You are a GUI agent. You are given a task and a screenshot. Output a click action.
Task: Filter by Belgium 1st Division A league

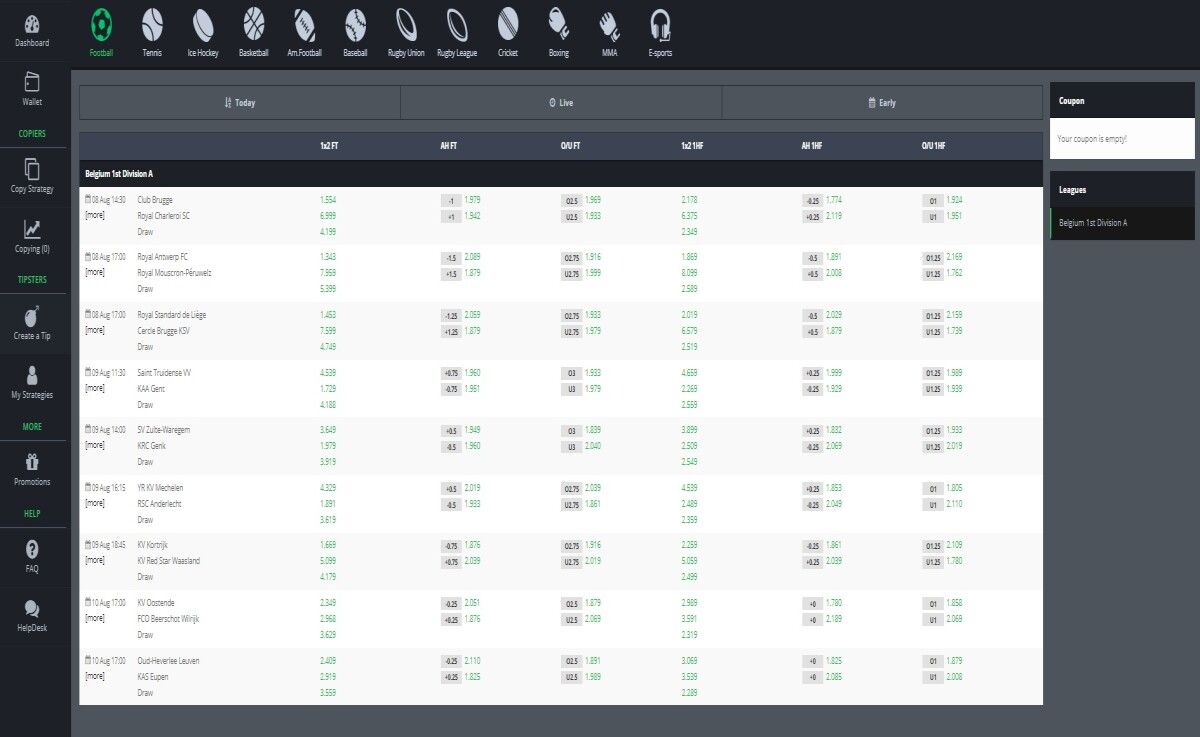pos(1122,223)
